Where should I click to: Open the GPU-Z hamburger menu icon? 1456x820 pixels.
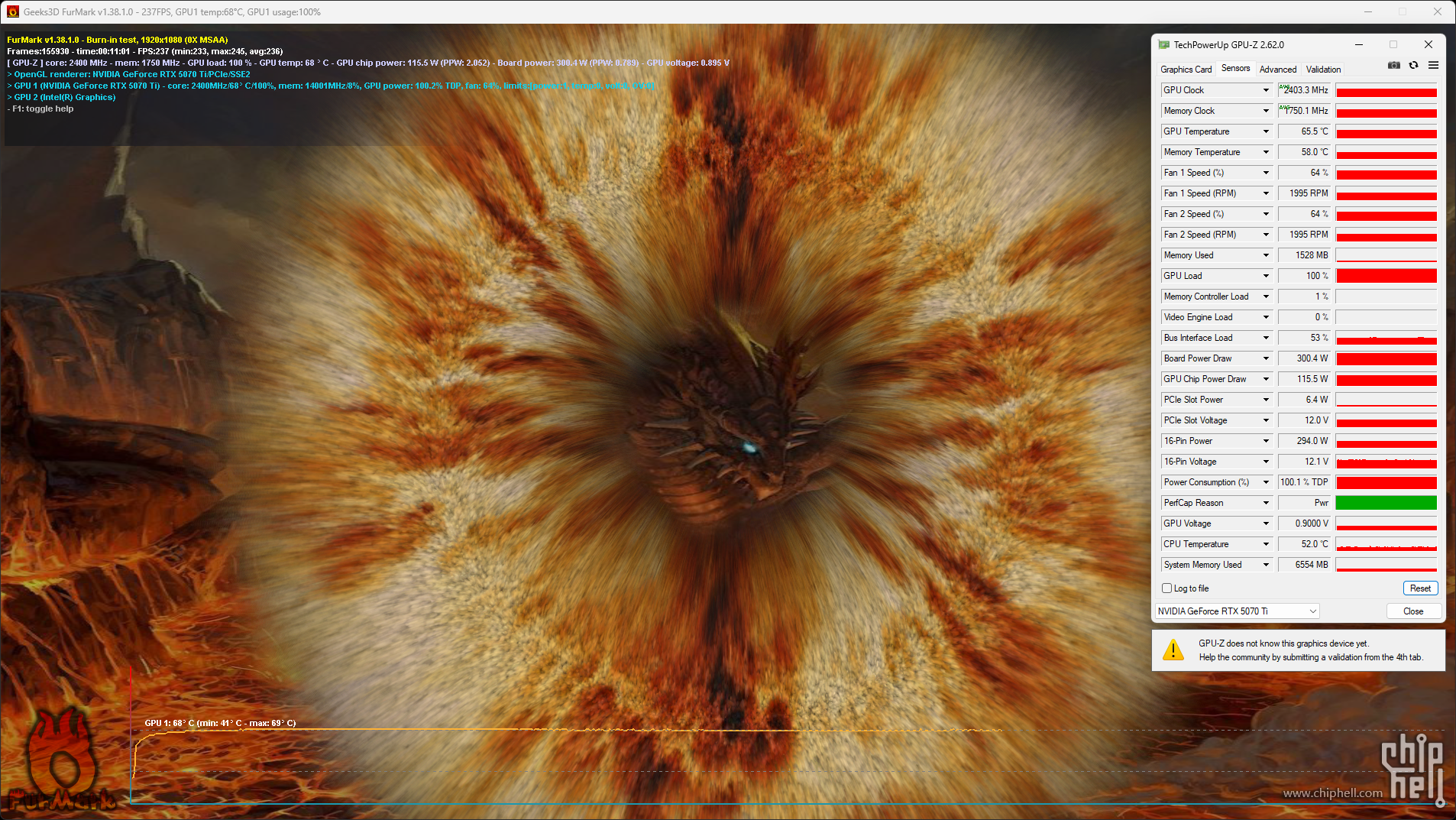pos(1434,66)
